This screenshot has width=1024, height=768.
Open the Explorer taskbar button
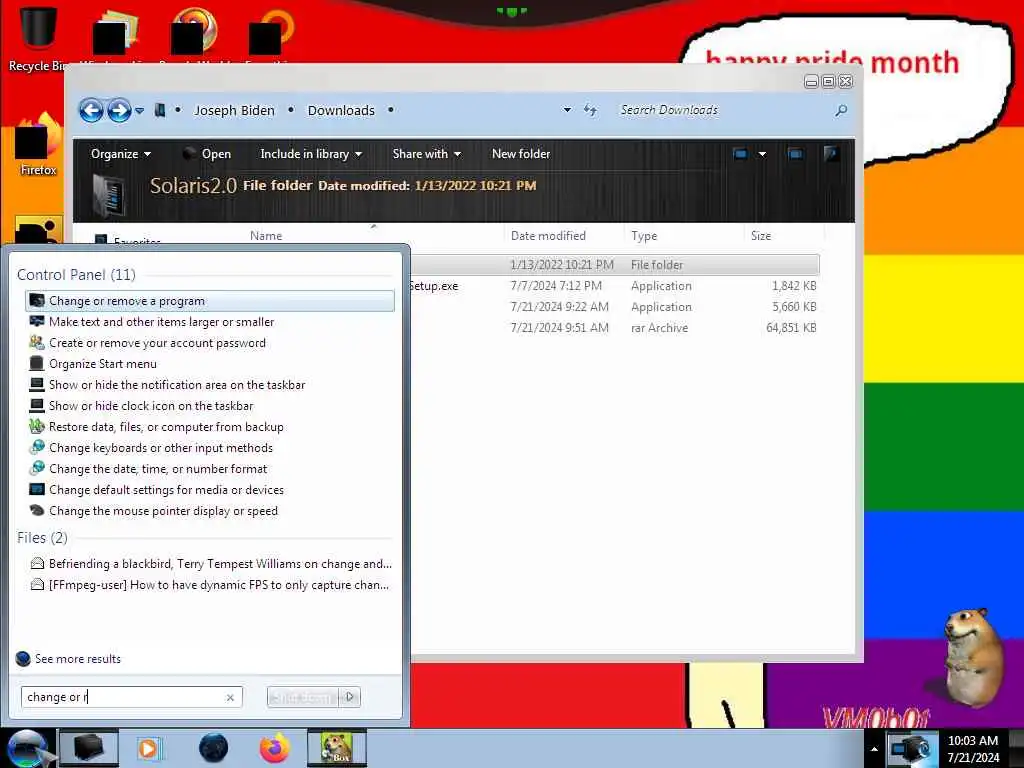pos(89,748)
